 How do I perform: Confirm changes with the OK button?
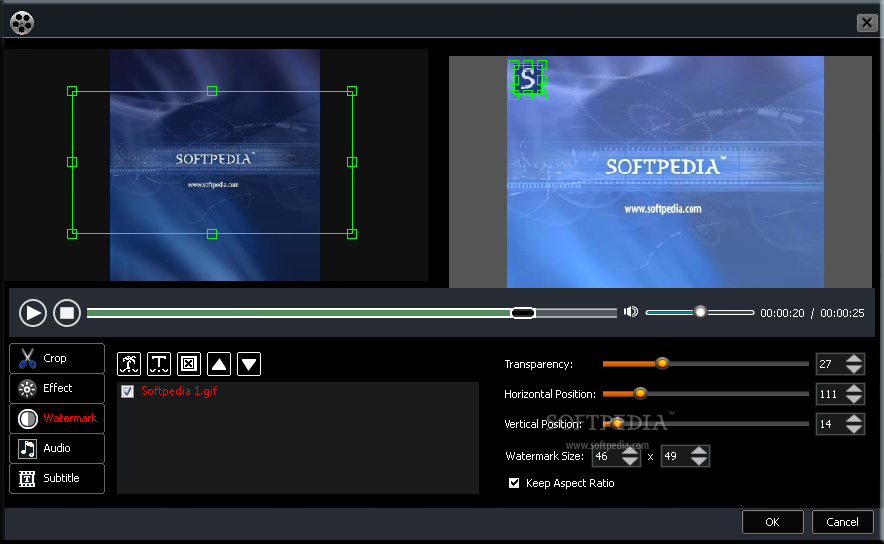[x=772, y=522]
